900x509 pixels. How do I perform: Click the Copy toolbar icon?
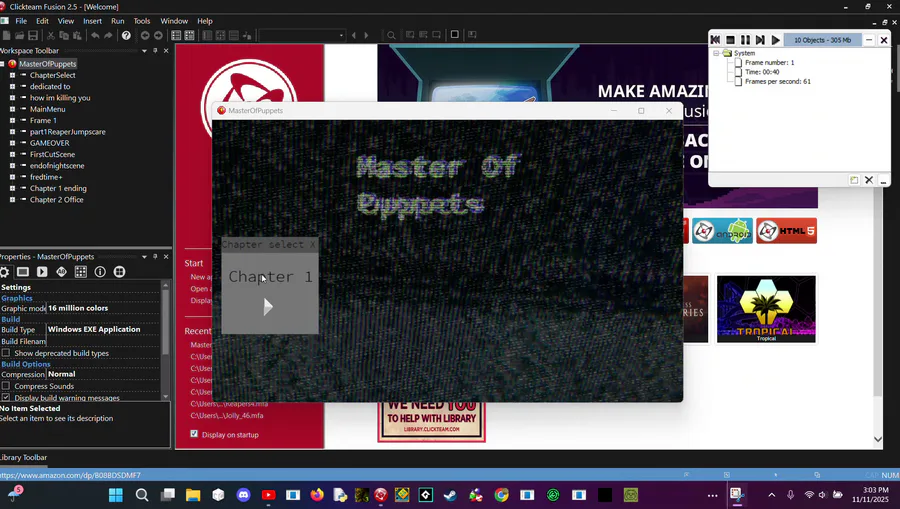coord(64,36)
